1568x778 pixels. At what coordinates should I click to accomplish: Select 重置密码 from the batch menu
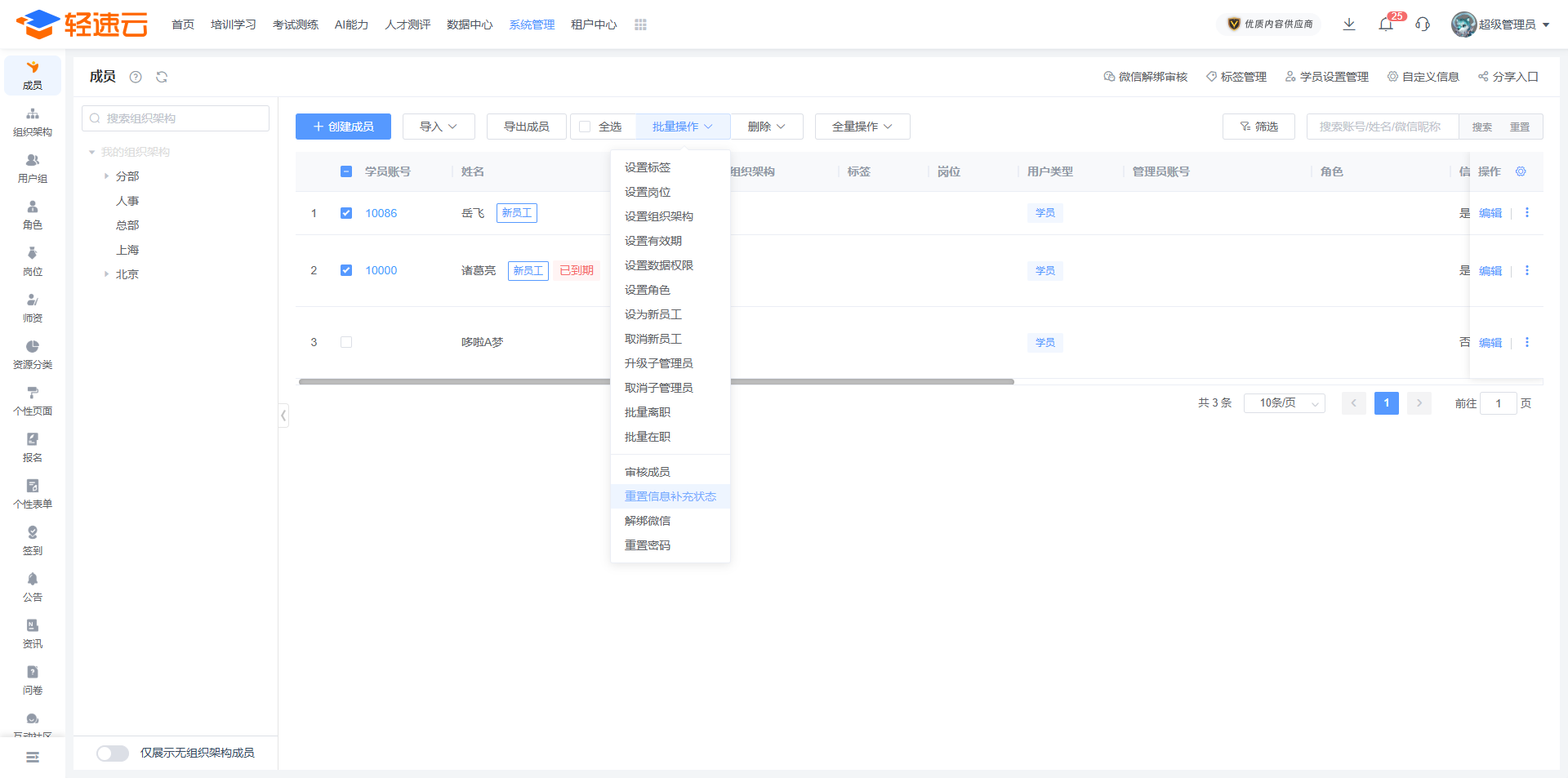(648, 545)
